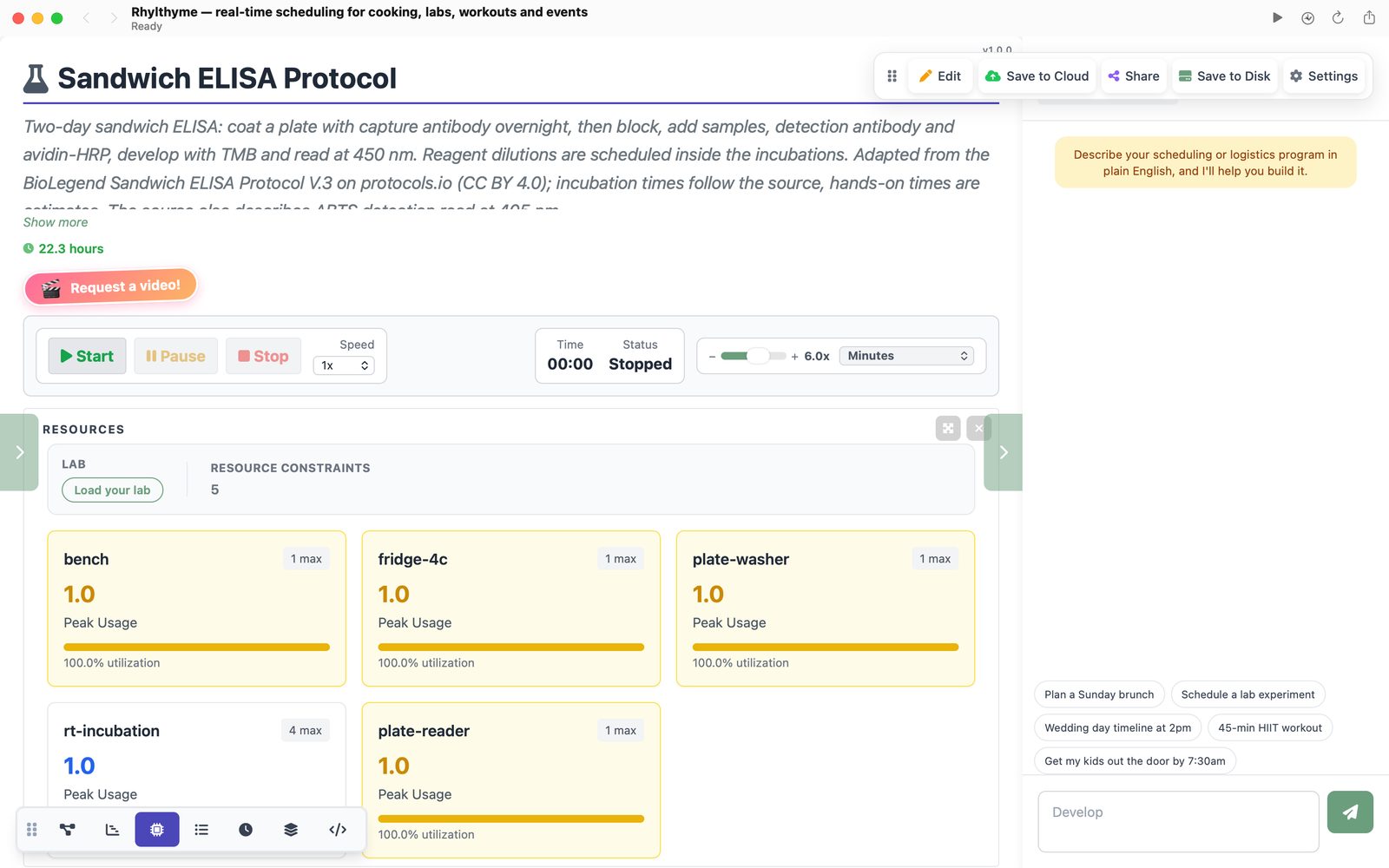Open the Minutes time unit dropdown
Image resolution: width=1389 pixels, height=868 pixels.
906,356
